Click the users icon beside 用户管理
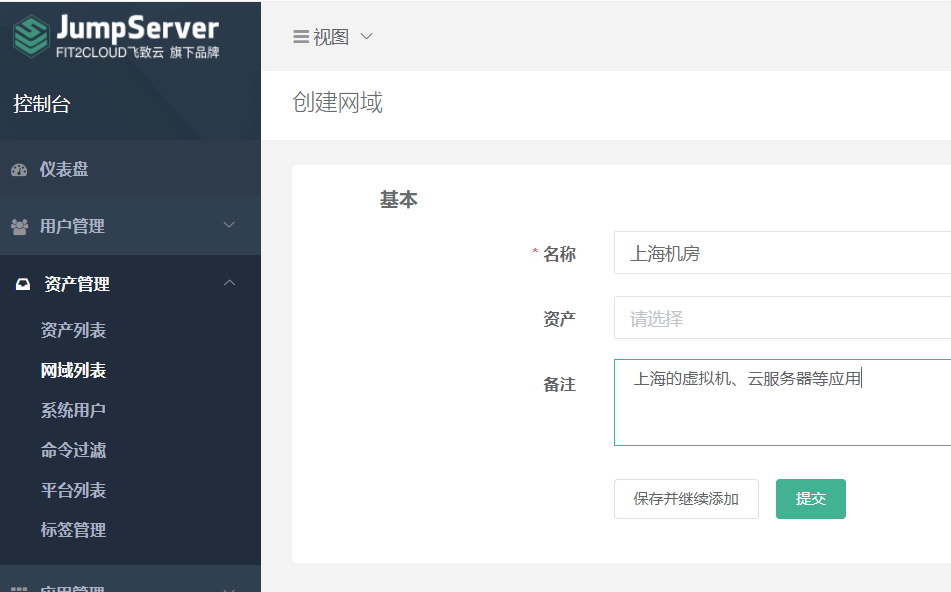Image resolution: width=951 pixels, height=592 pixels. (x=19, y=227)
